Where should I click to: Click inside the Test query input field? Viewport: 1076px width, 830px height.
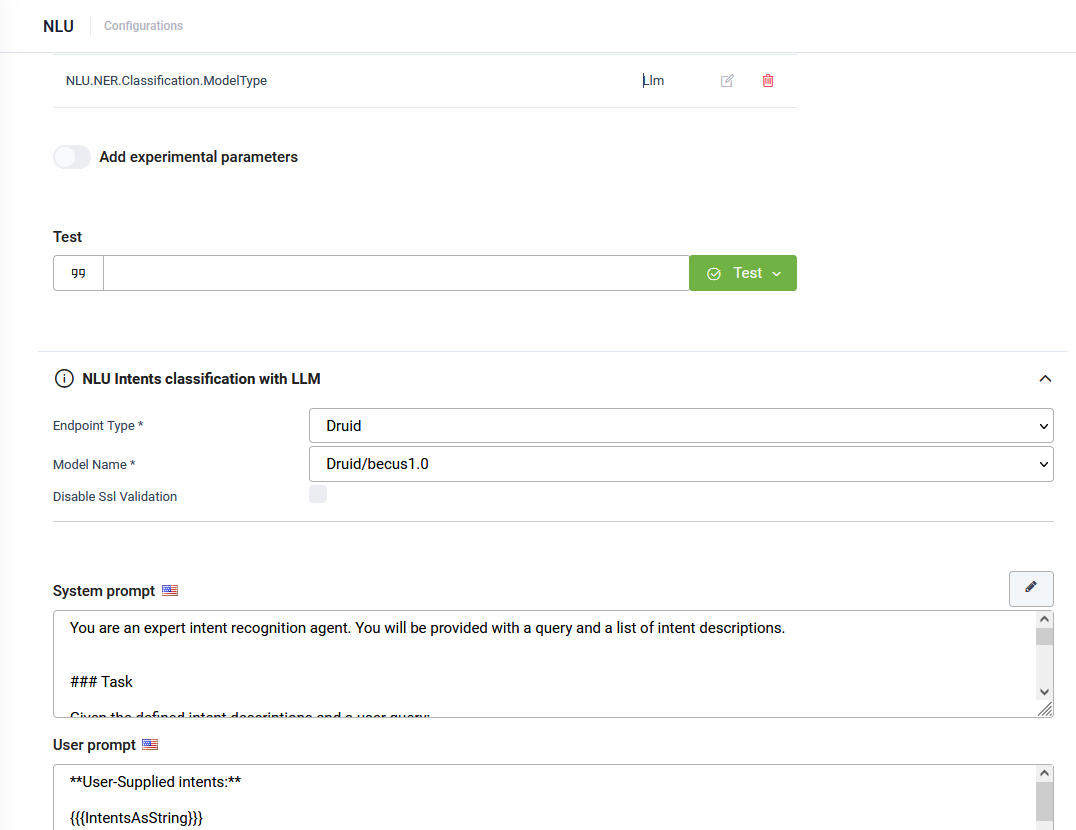[x=396, y=273]
